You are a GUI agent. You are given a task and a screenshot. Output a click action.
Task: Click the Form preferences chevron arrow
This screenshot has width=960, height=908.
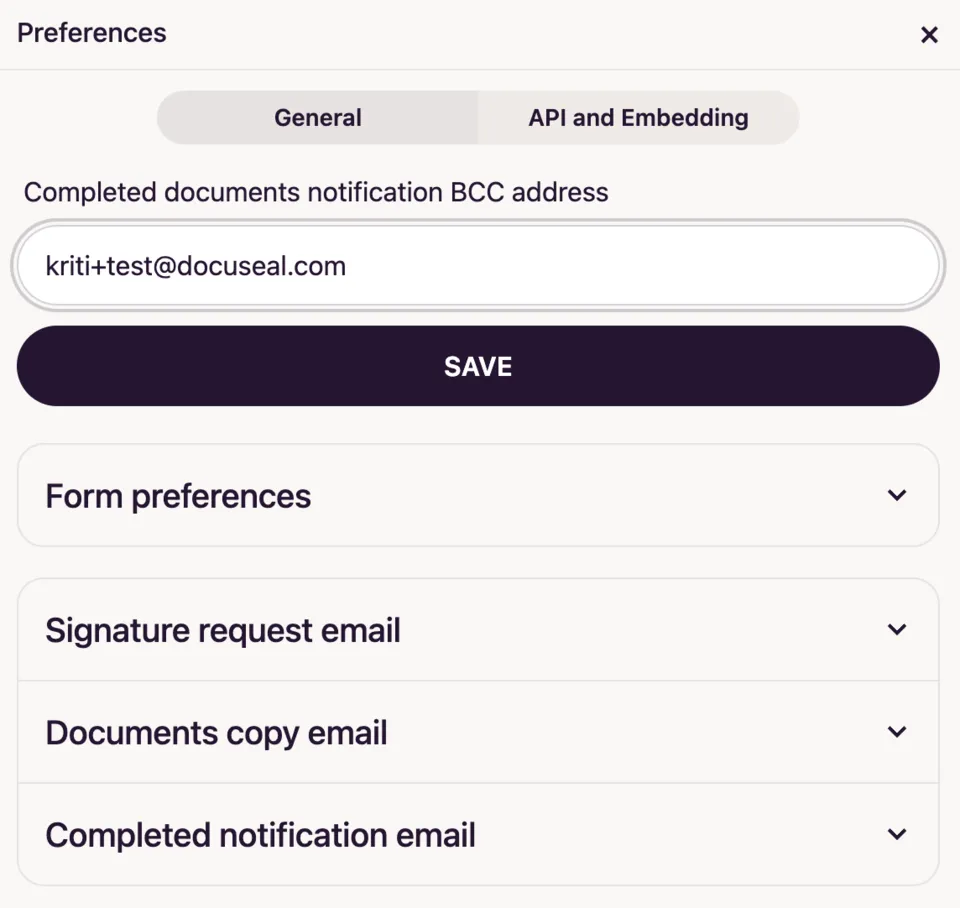click(x=897, y=495)
